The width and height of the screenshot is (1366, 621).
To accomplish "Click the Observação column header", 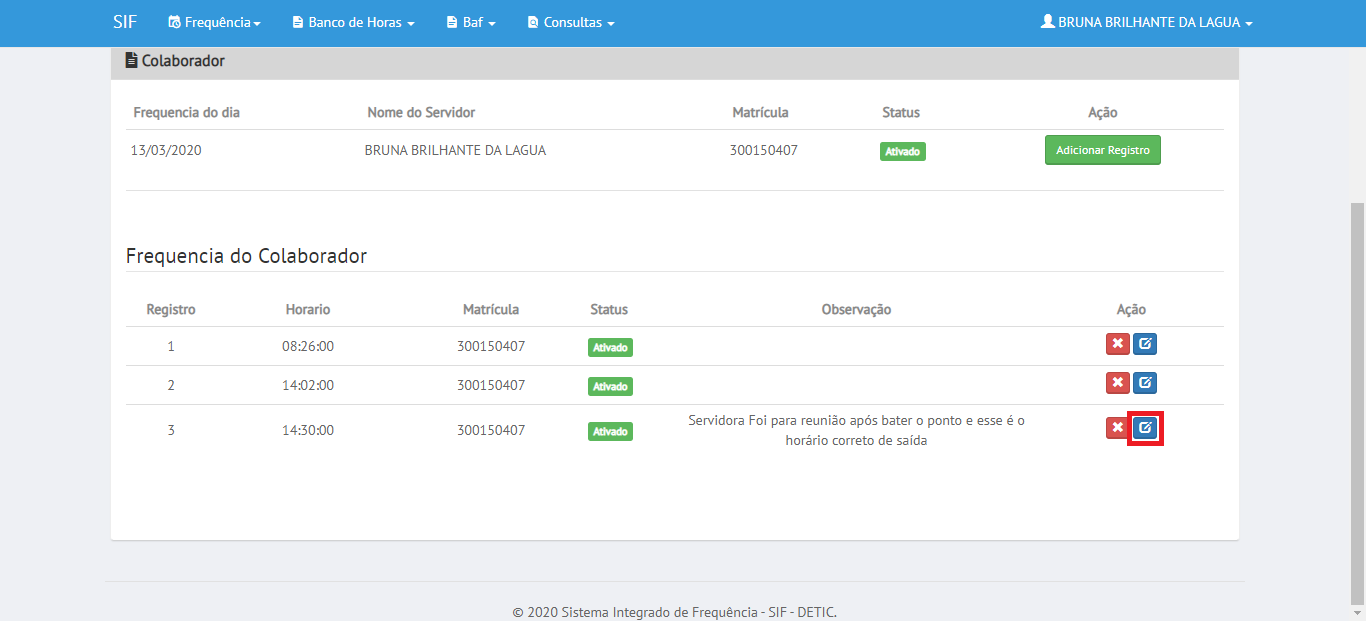I will point(856,310).
